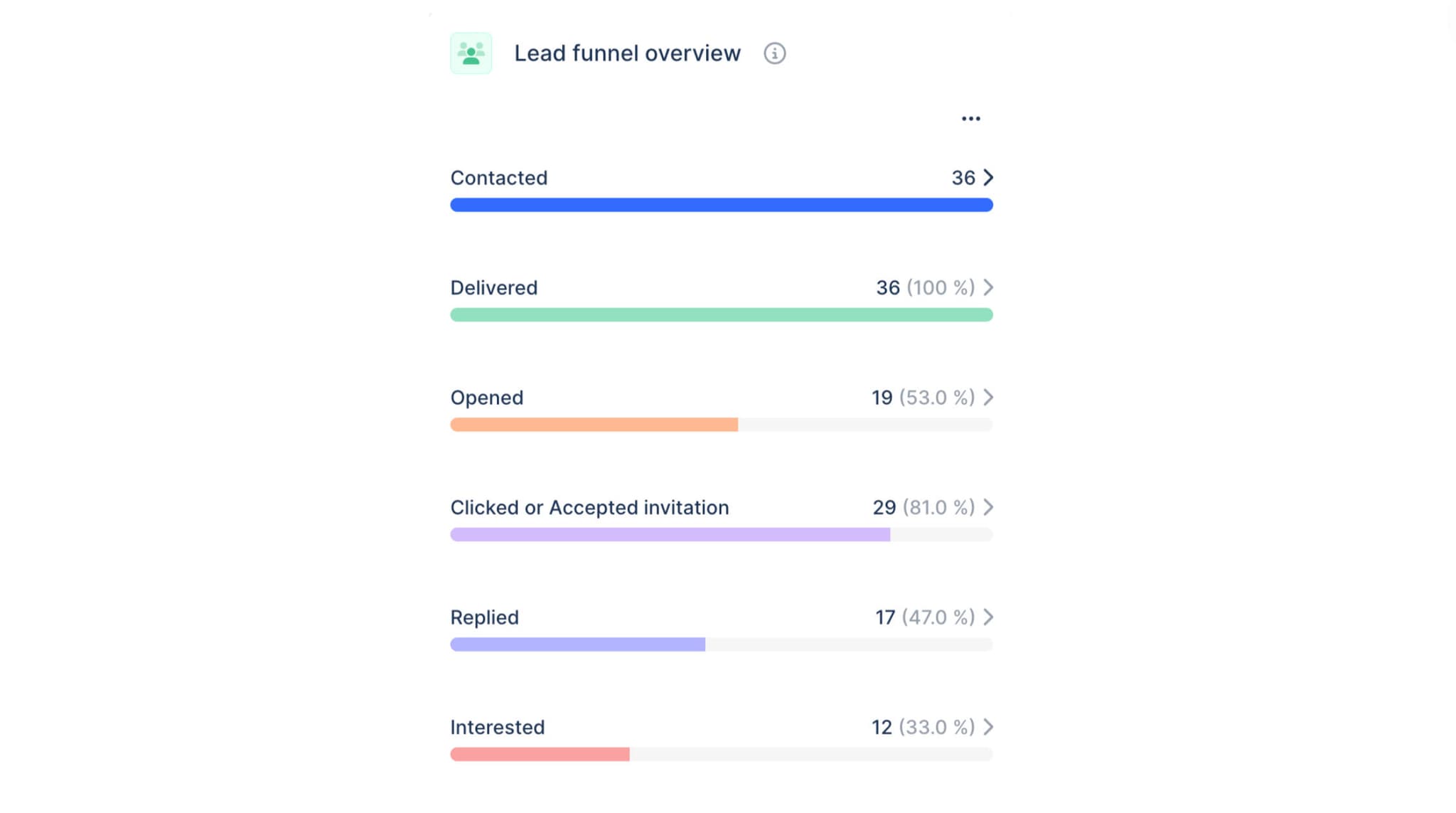The width and height of the screenshot is (1456, 813).
Task: Expand details for Clicked or Accepted invitation
Action: click(988, 507)
